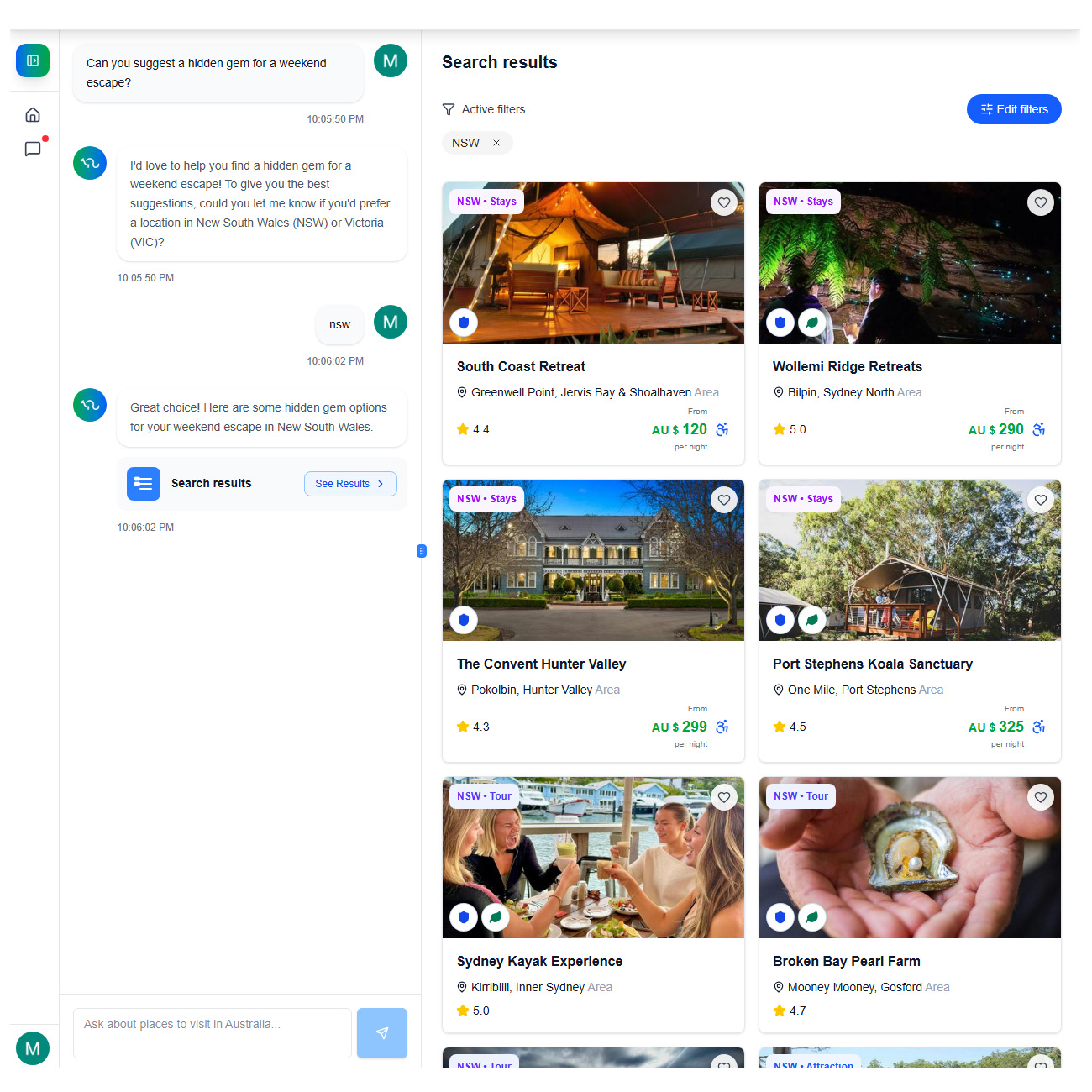Click location Bilpin, Sydney North Area
The width and height of the screenshot is (1092, 1092).
point(848,392)
